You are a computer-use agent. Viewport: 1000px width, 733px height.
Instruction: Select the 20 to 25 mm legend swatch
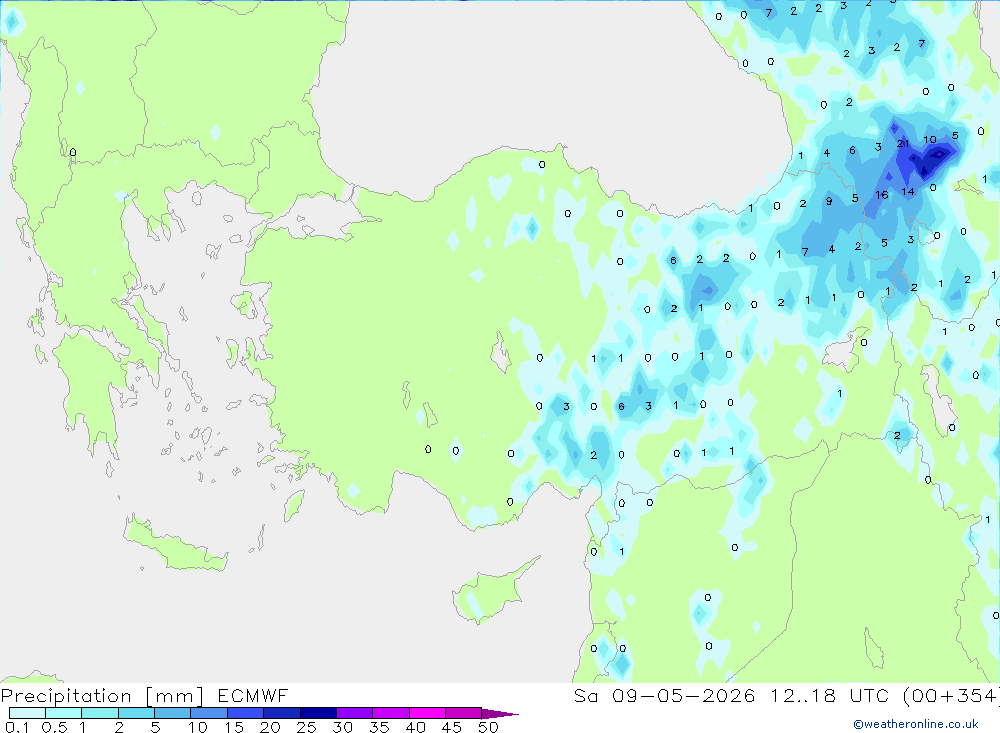coord(281,713)
